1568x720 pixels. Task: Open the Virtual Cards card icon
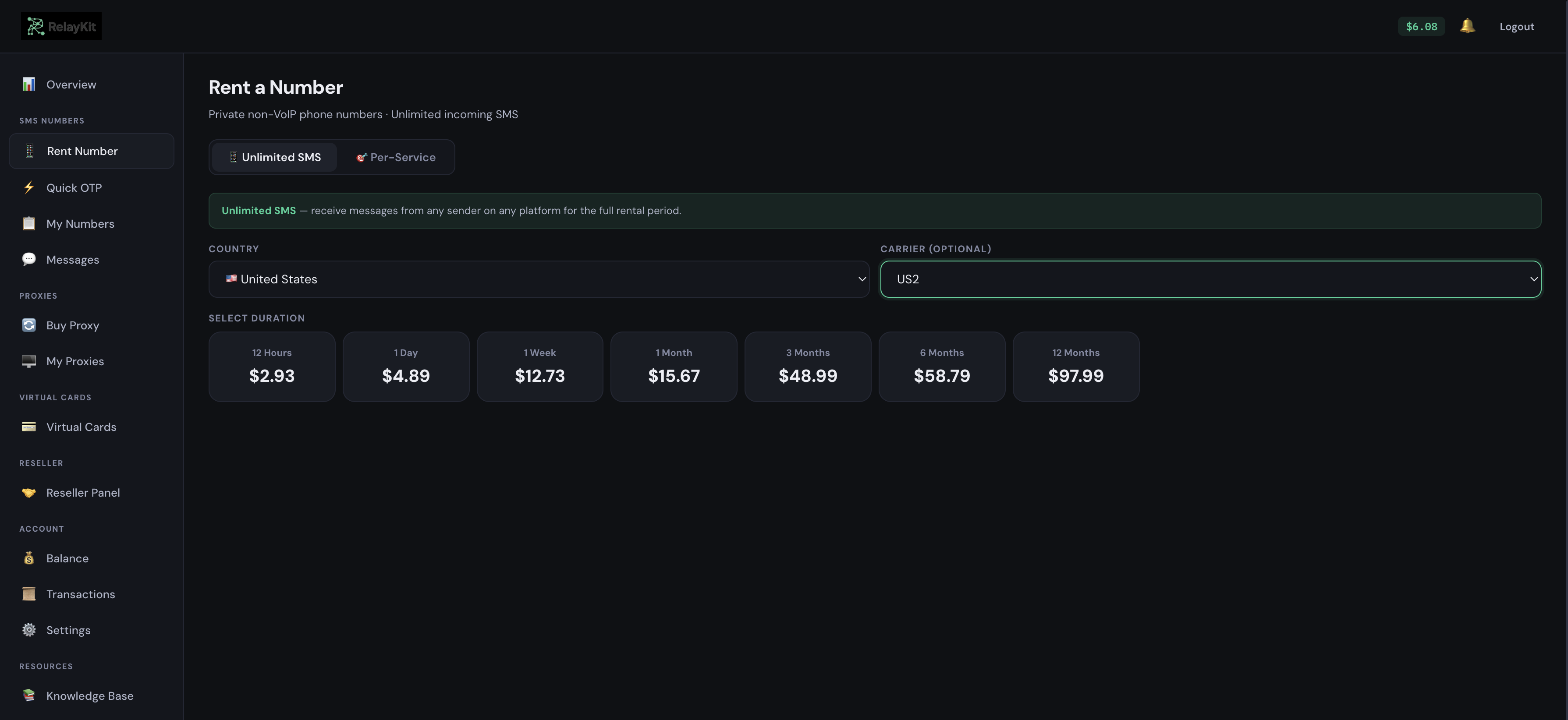(x=28, y=426)
